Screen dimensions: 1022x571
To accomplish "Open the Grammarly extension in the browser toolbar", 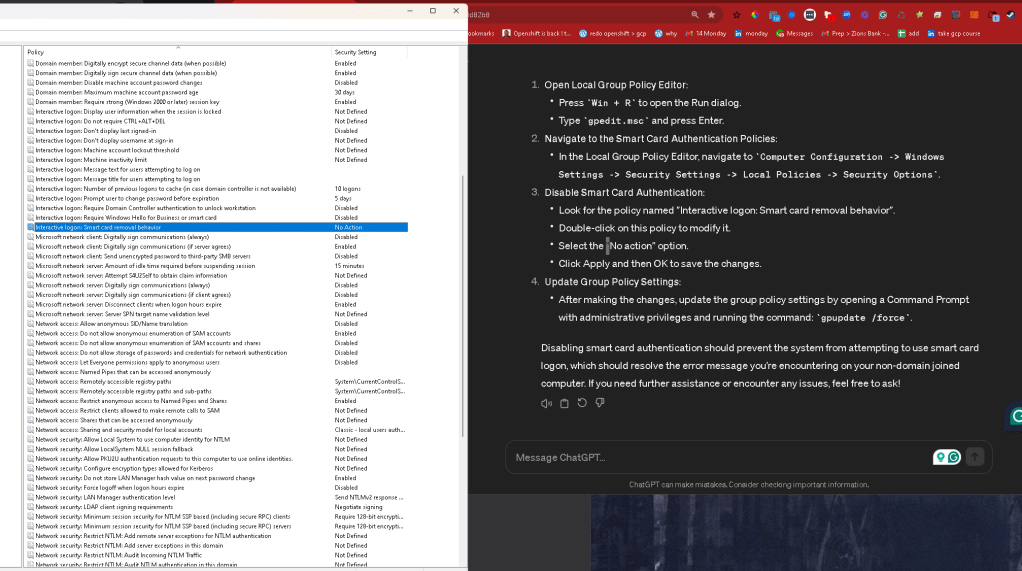I will click(x=883, y=14).
